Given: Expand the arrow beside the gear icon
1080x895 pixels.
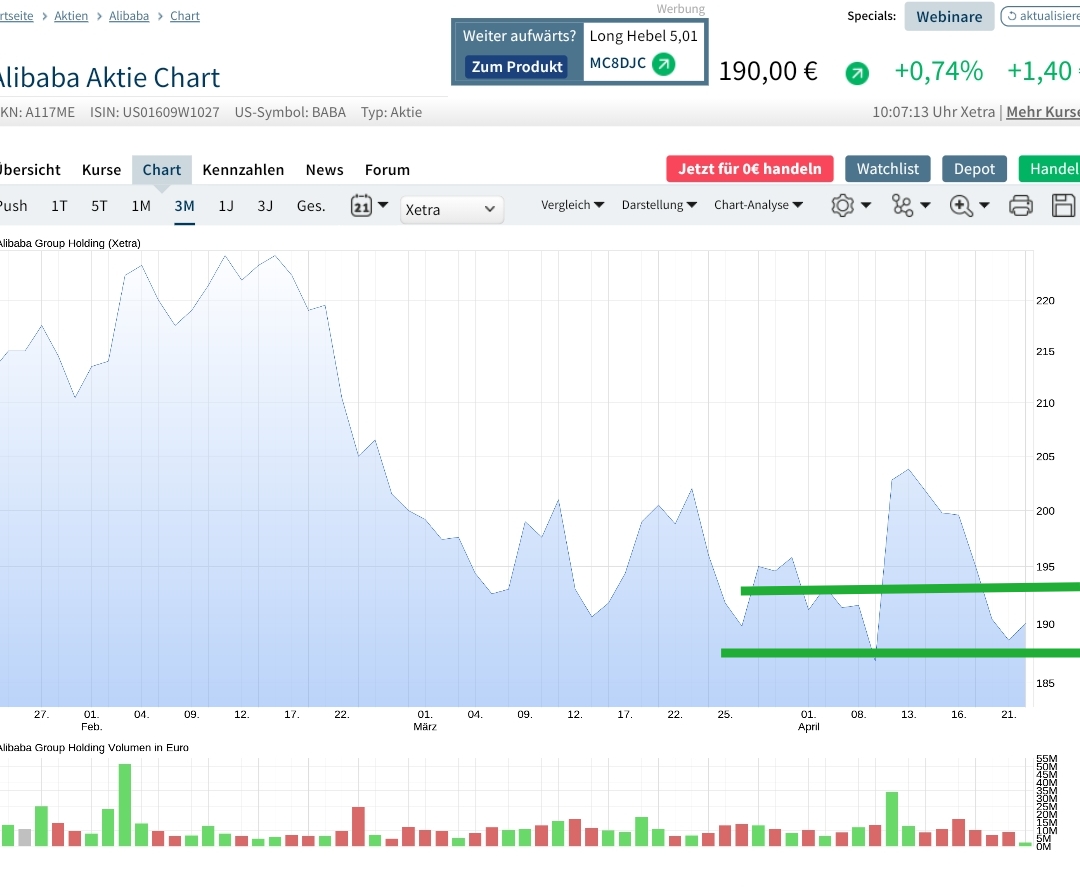Looking at the screenshot, I should pos(866,205).
